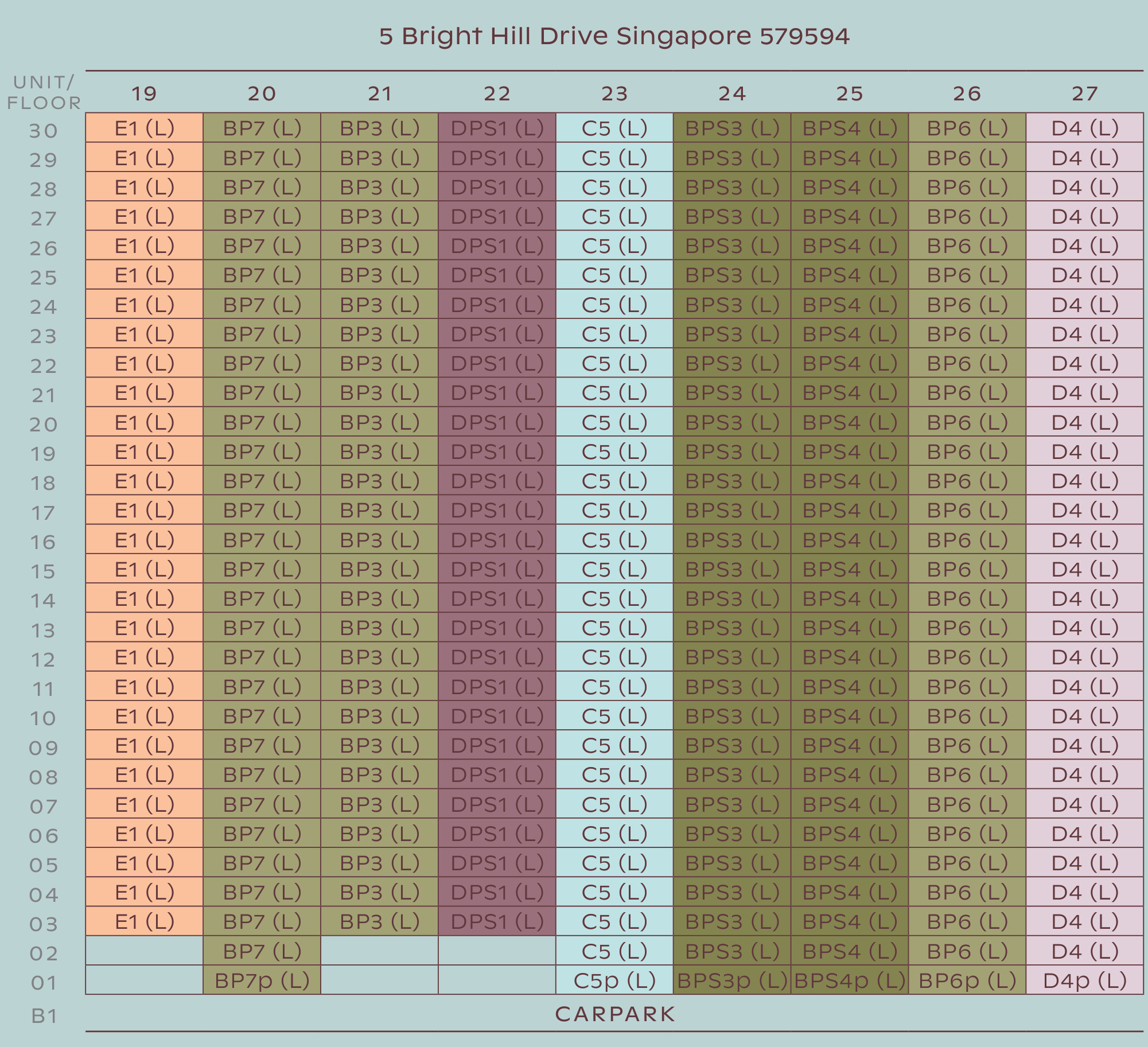Select floor label 15
Viewport: 1148px width, 1047px height.
coord(44,571)
